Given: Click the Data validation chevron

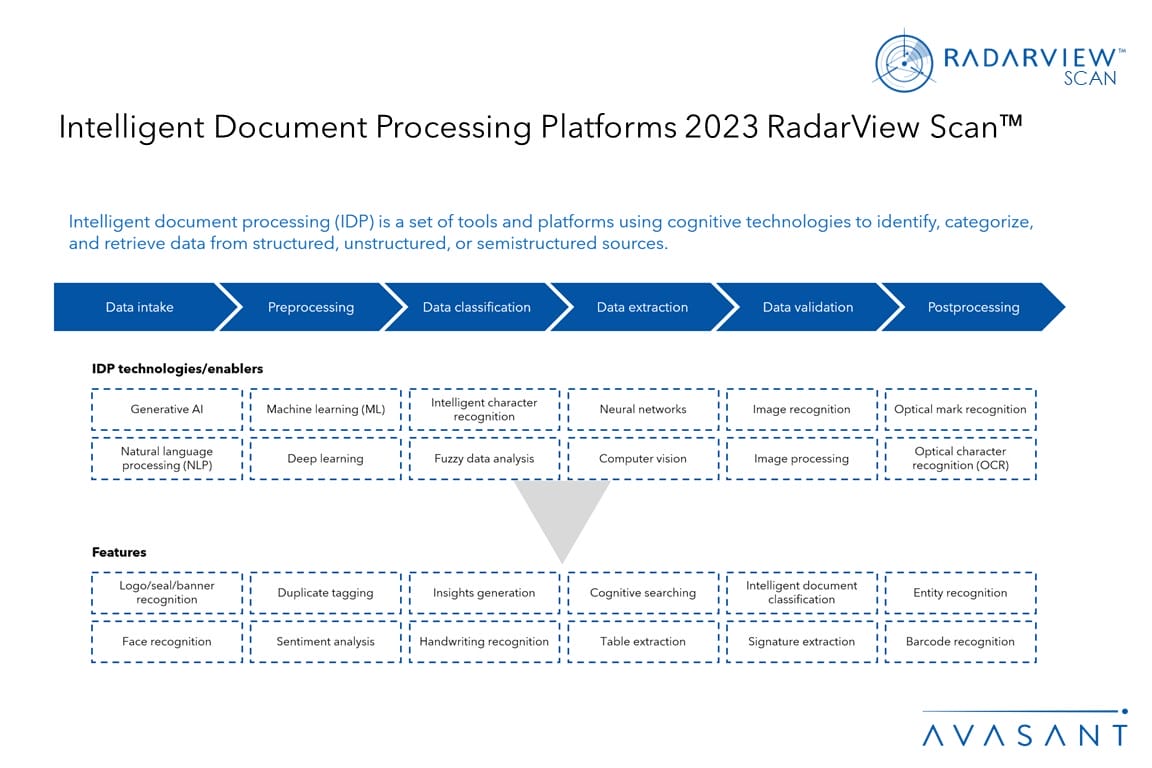Looking at the screenshot, I should (808, 307).
